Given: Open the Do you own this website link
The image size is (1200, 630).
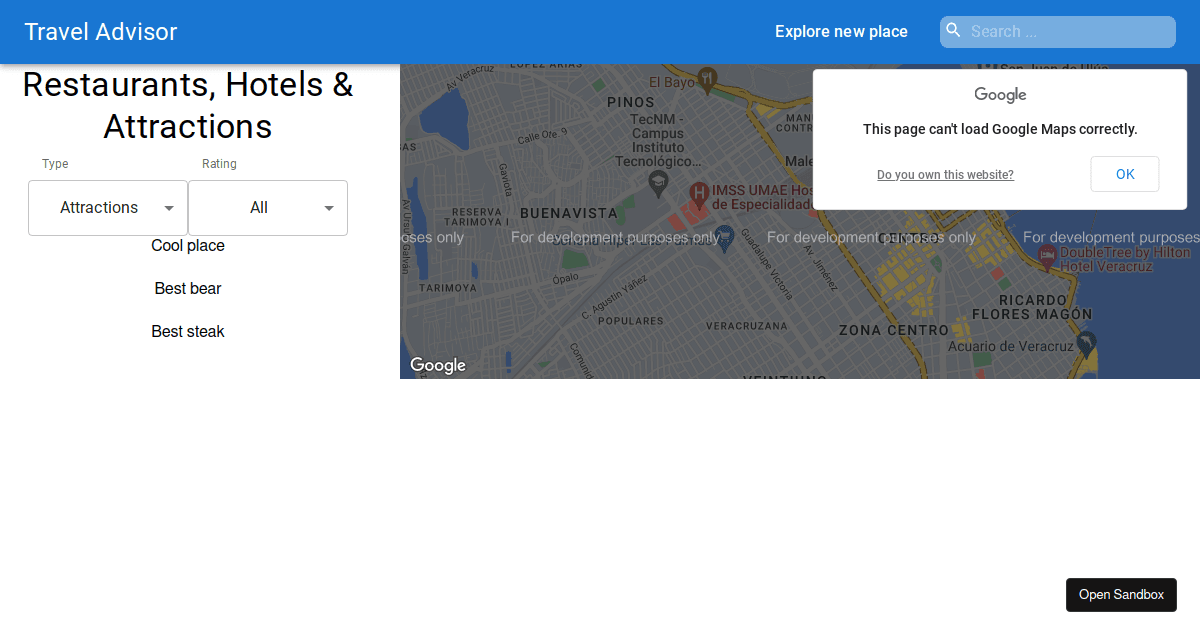Looking at the screenshot, I should pyautogui.click(x=945, y=174).
